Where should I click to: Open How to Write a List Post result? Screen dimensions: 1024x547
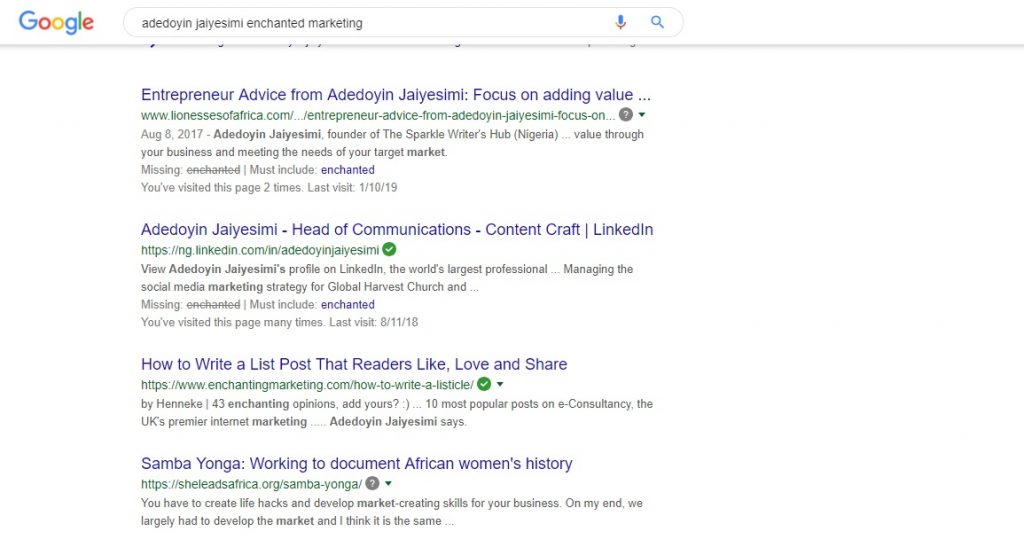(x=354, y=364)
